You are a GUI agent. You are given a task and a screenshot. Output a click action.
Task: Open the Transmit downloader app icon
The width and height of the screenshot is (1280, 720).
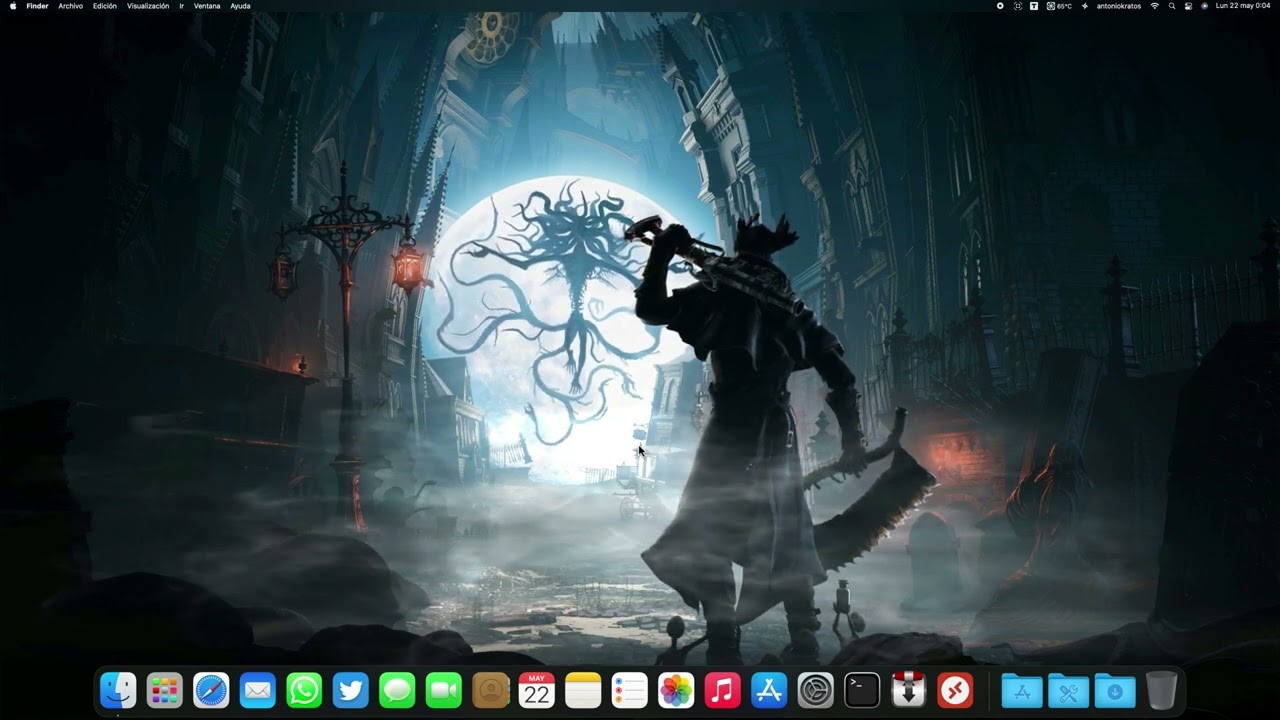(908, 690)
